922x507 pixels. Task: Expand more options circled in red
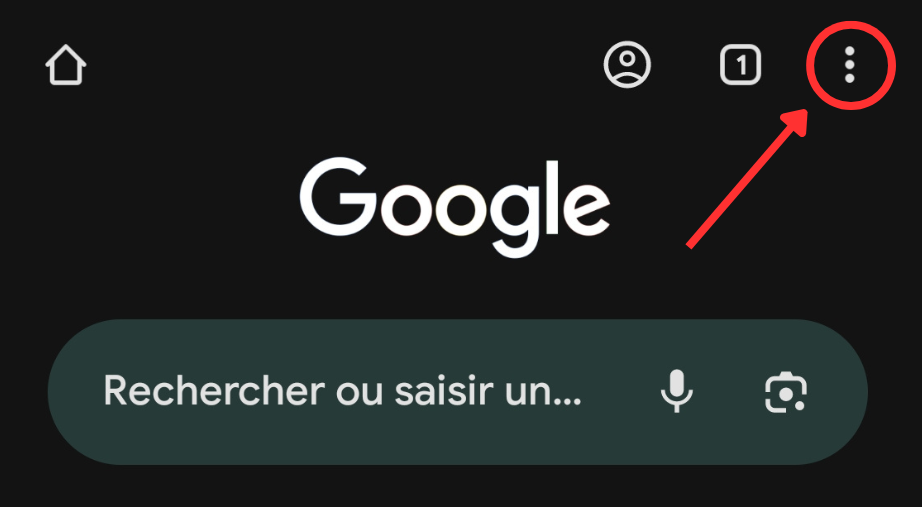point(849,65)
